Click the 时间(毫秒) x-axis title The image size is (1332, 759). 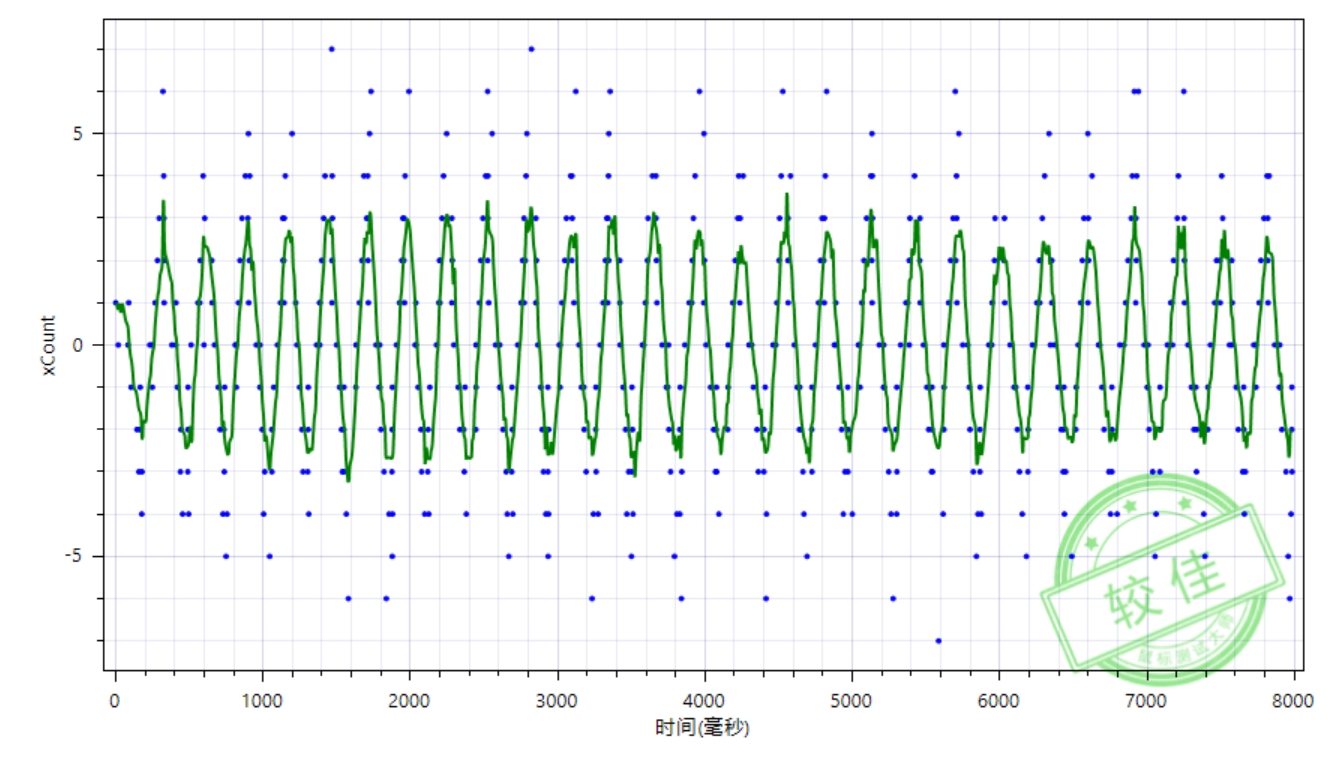coord(703,728)
